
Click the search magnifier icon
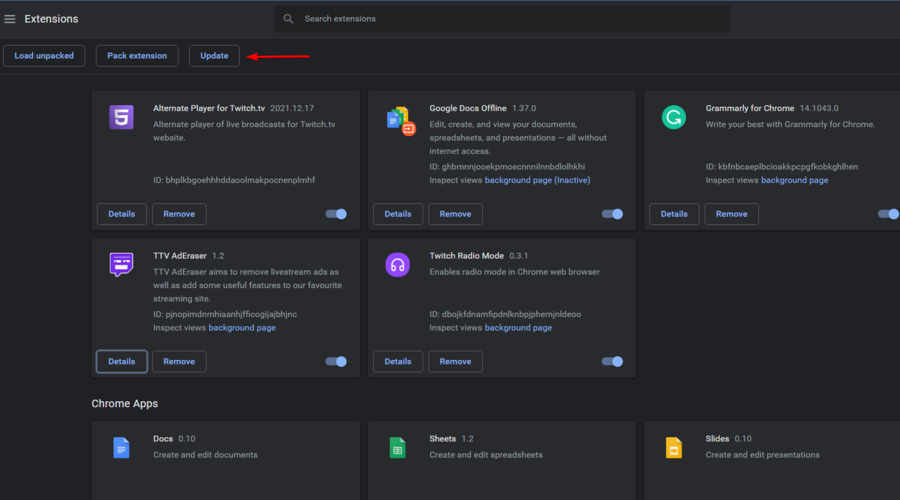tap(288, 19)
